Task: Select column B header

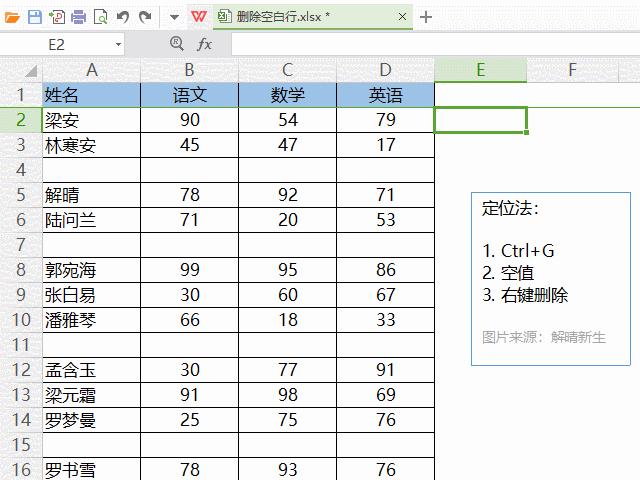Action: click(x=189, y=70)
